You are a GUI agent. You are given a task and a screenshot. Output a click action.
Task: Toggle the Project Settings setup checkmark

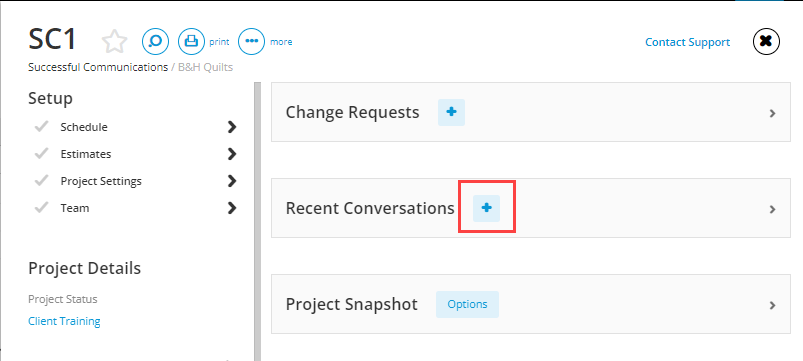coord(41,181)
